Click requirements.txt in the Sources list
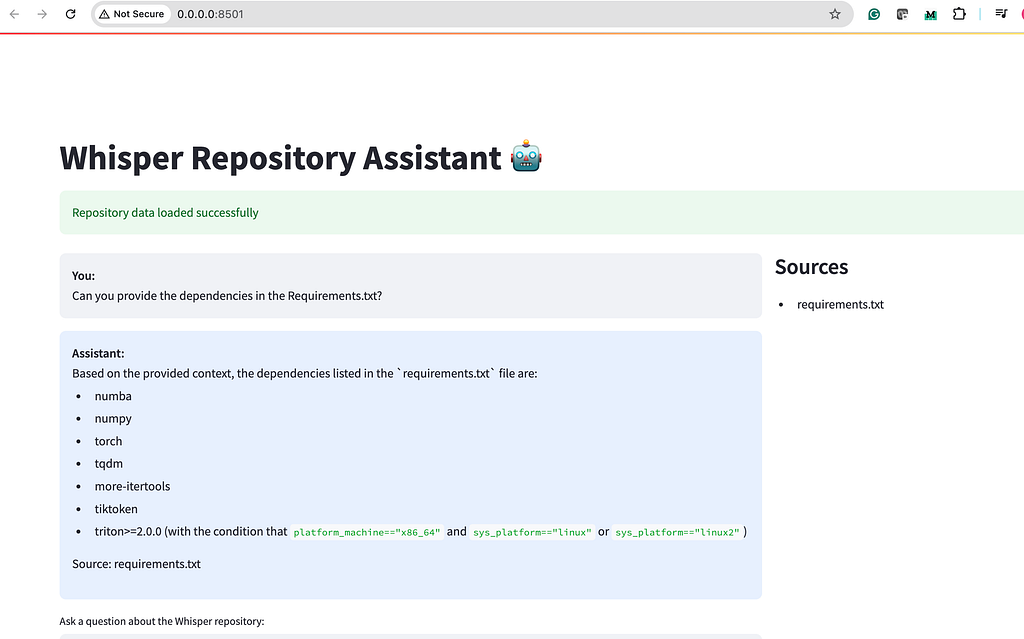Screen dimensions: 1024x639 pos(840,304)
